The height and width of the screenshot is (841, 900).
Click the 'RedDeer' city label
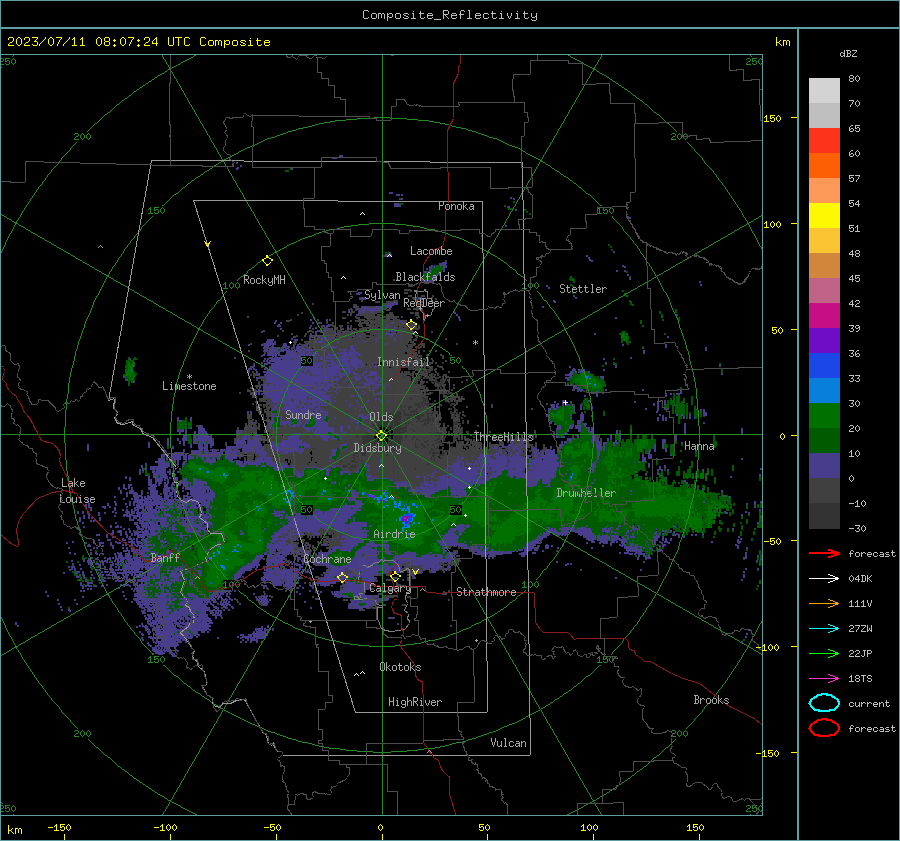424,303
